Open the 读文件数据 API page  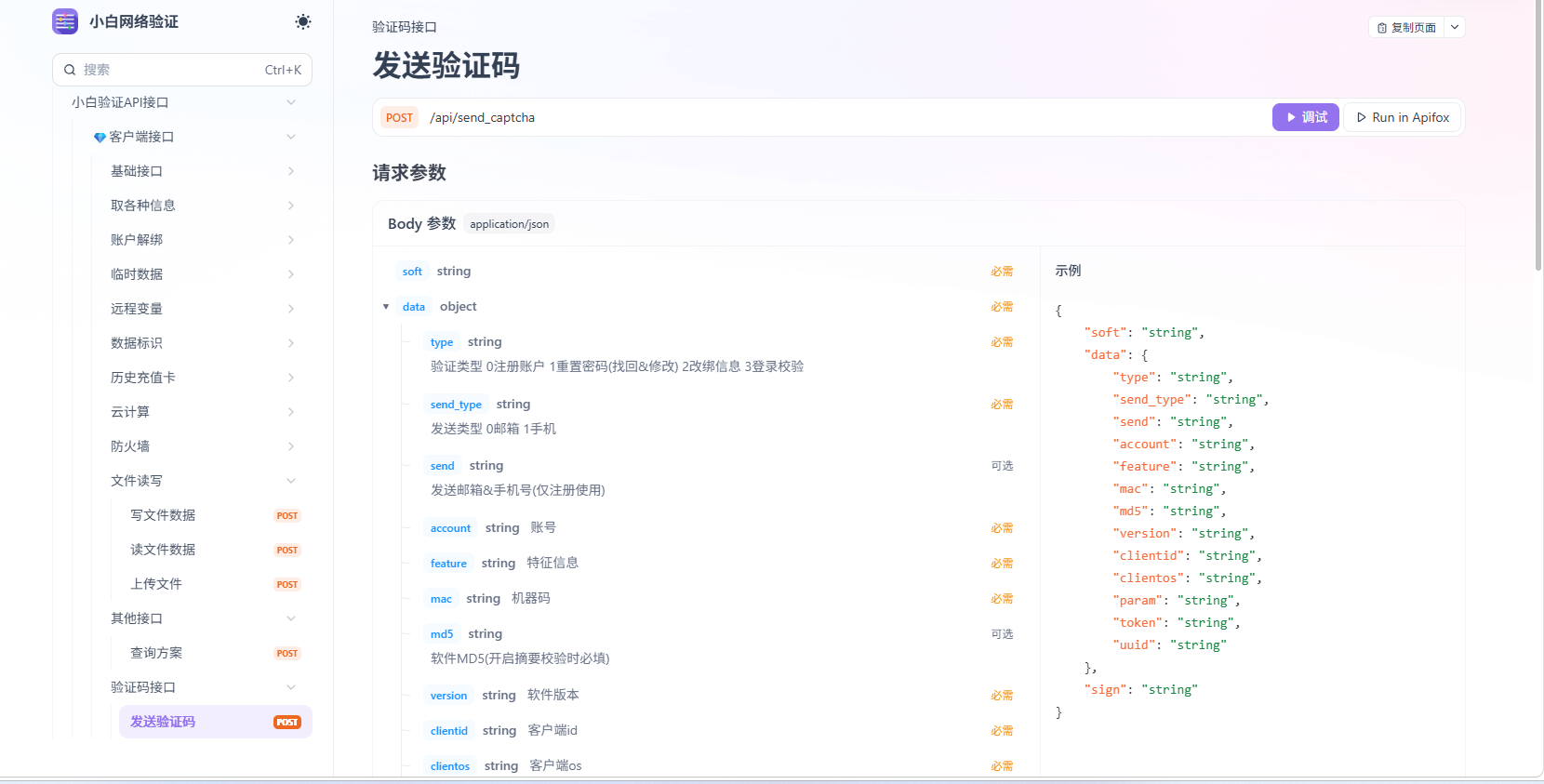(x=216, y=550)
